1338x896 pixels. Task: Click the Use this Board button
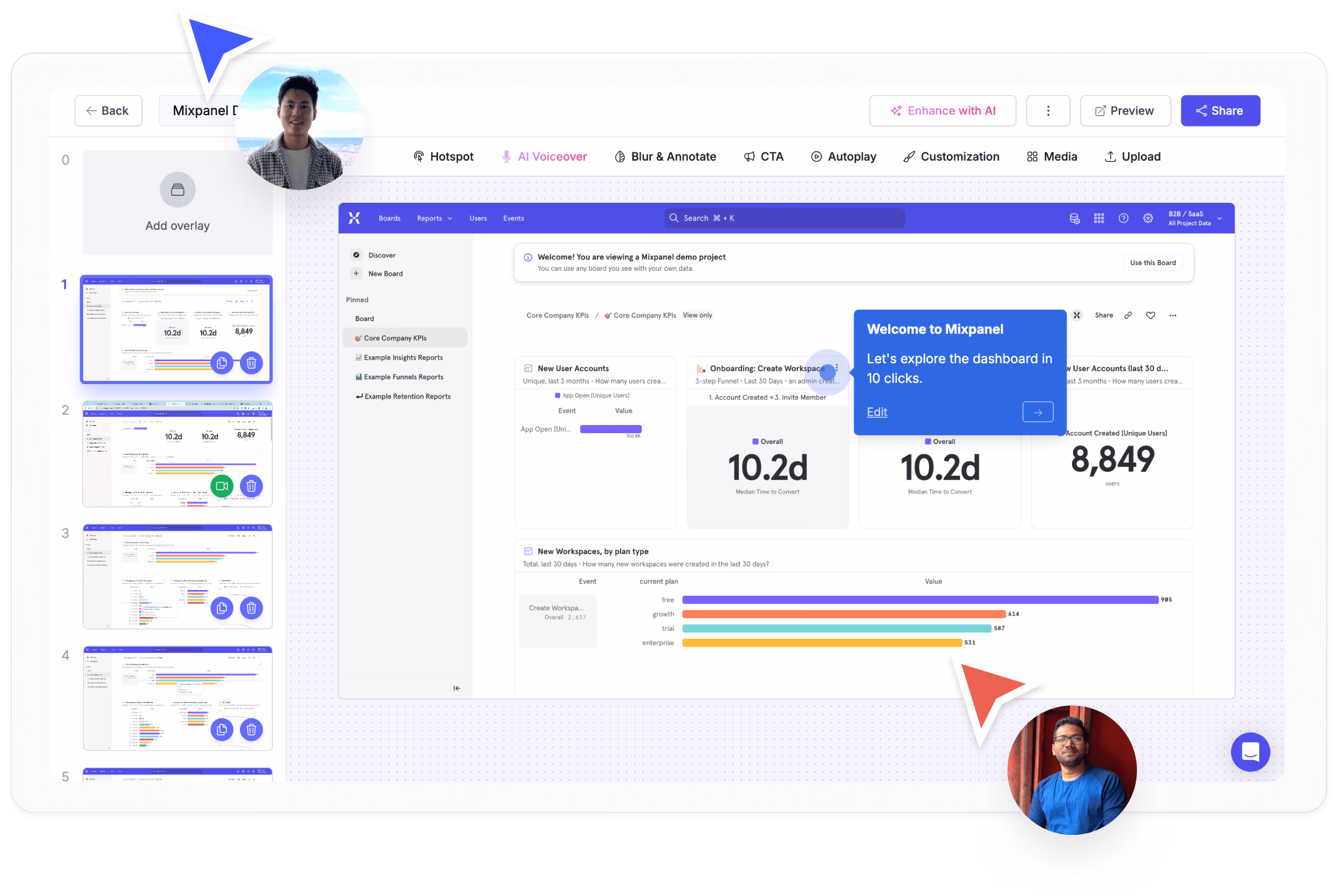(1152, 262)
